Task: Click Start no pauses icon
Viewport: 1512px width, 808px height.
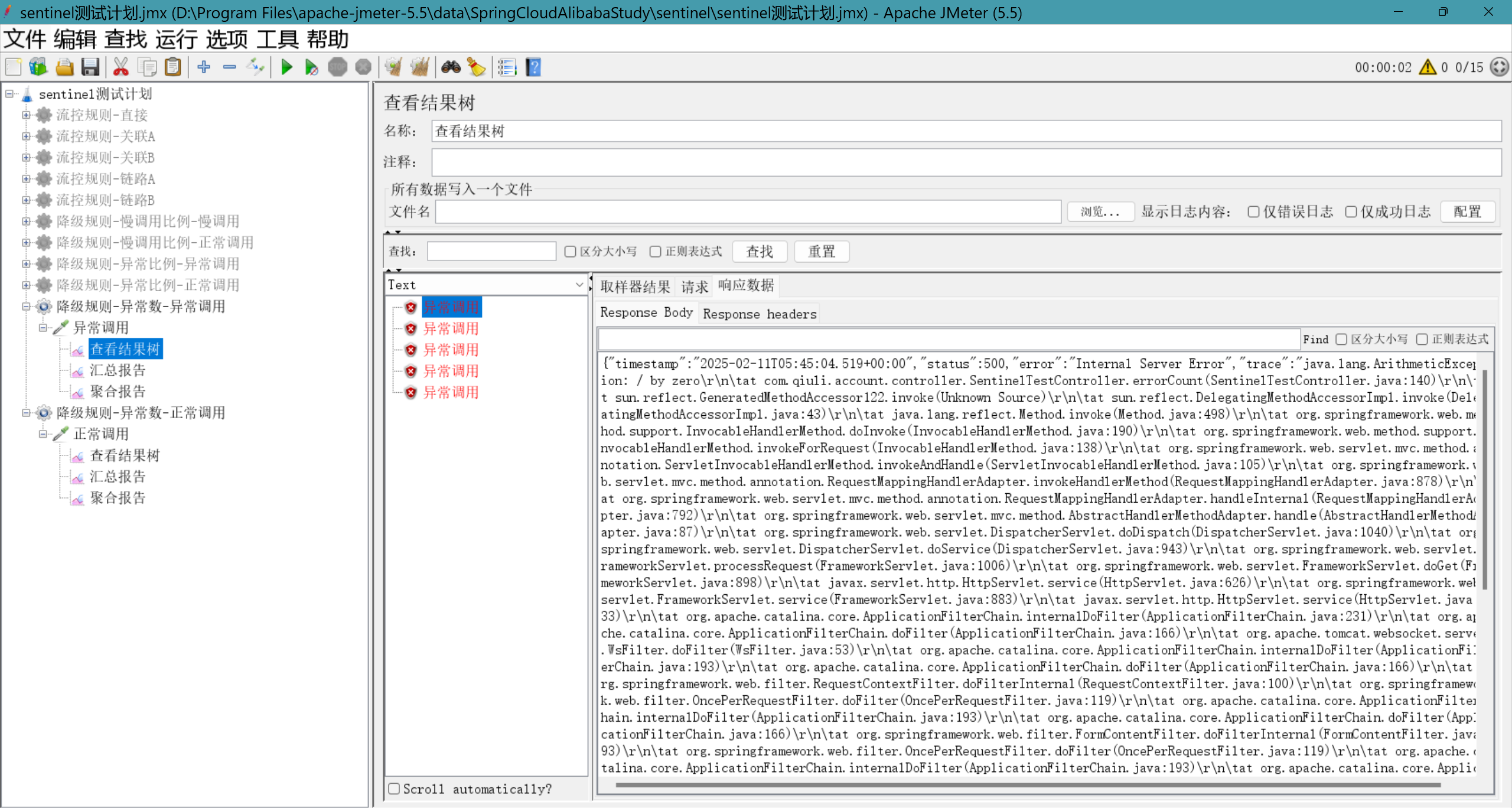Action: 311,67
